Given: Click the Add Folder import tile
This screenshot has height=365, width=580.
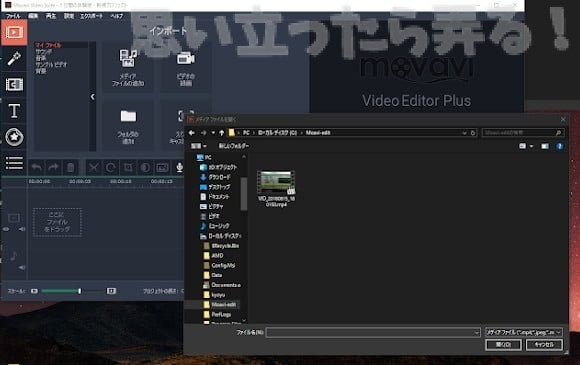Looking at the screenshot, I should pyautogui.click(x=128, y=126).
